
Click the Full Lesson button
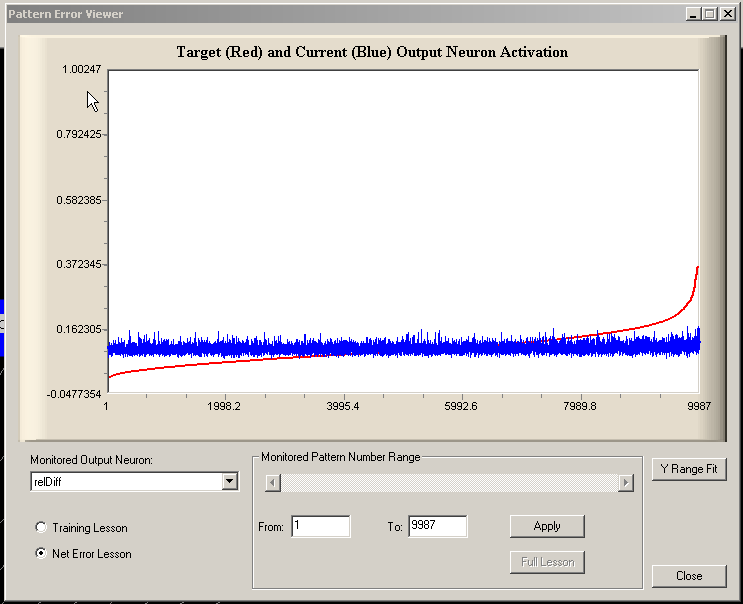pos(547,562)
